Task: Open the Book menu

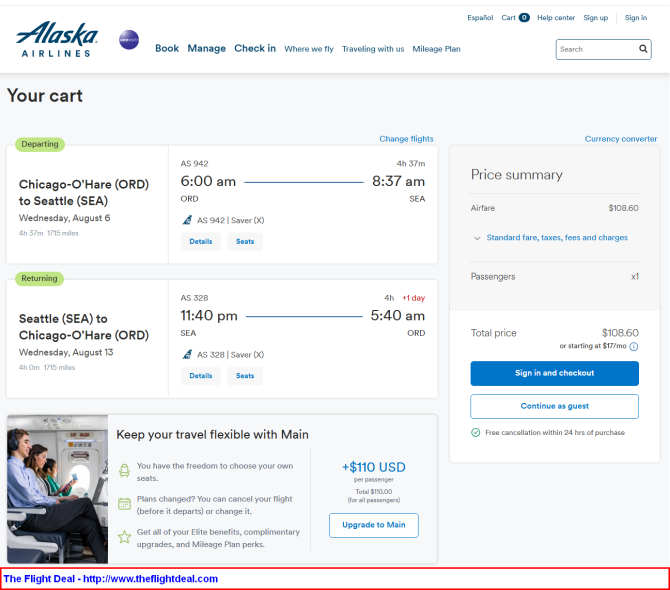Action: [167, 48]
